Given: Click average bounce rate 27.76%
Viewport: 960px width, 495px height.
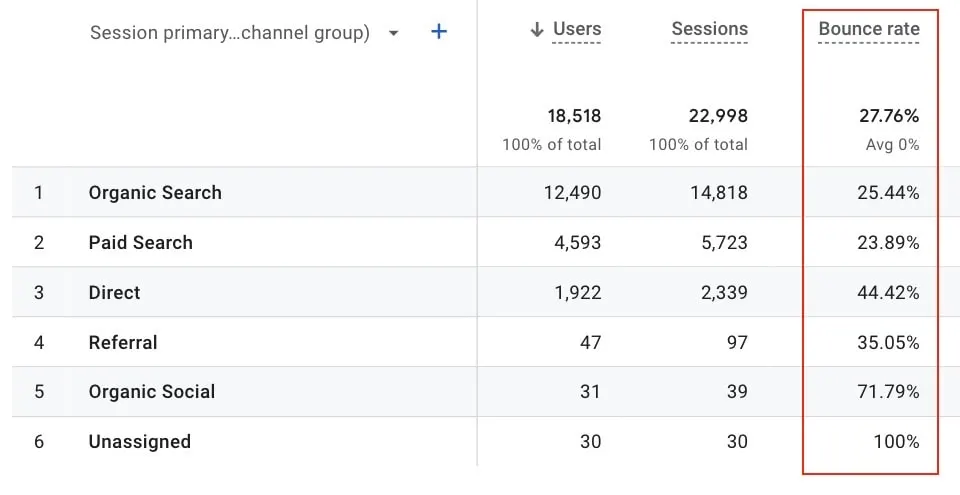Looking at the screenshot, I should [889, 116].
